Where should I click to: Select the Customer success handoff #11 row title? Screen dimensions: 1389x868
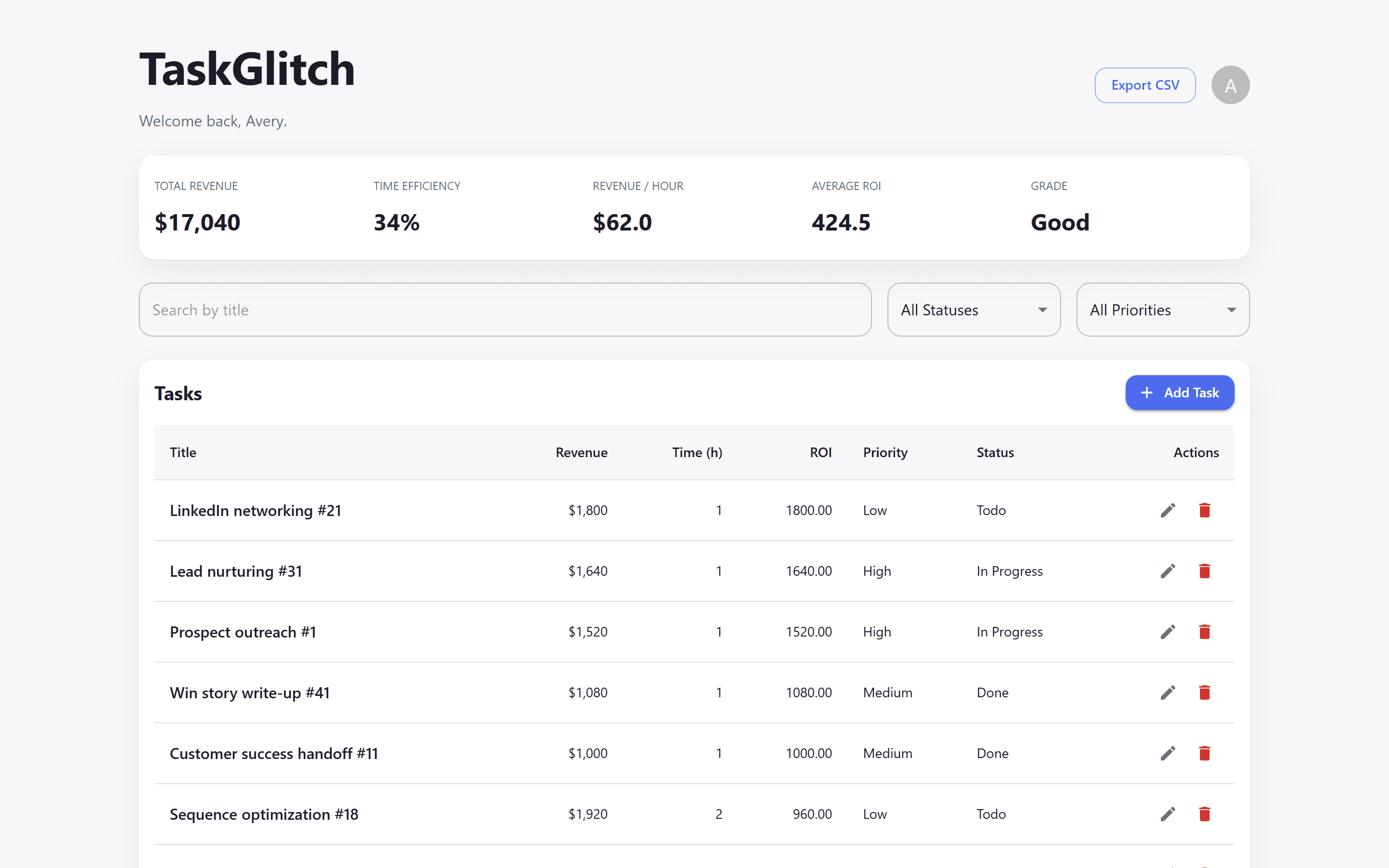point(274,754)
